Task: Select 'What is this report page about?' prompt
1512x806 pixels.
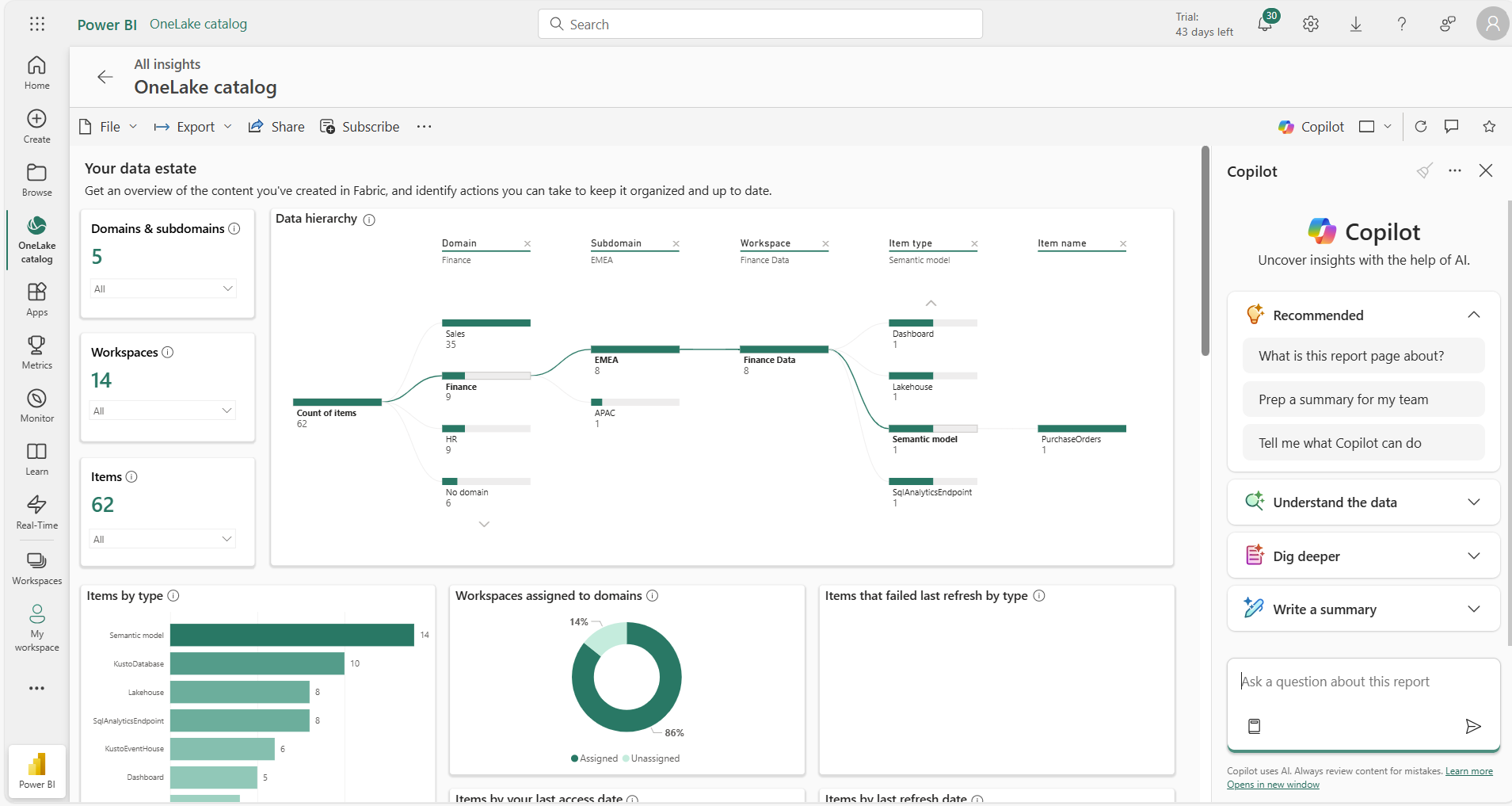Action: click(1363, 356)
